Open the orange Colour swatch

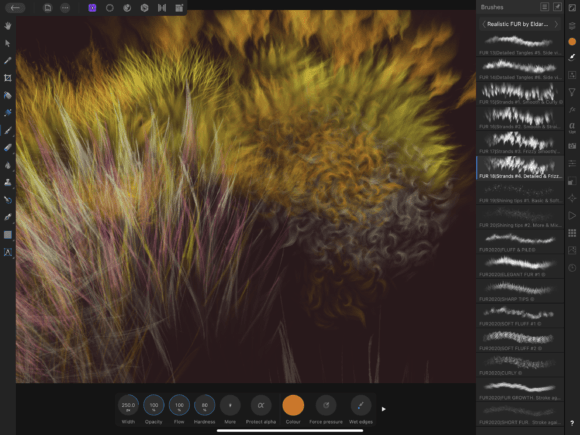pos(293,405)
